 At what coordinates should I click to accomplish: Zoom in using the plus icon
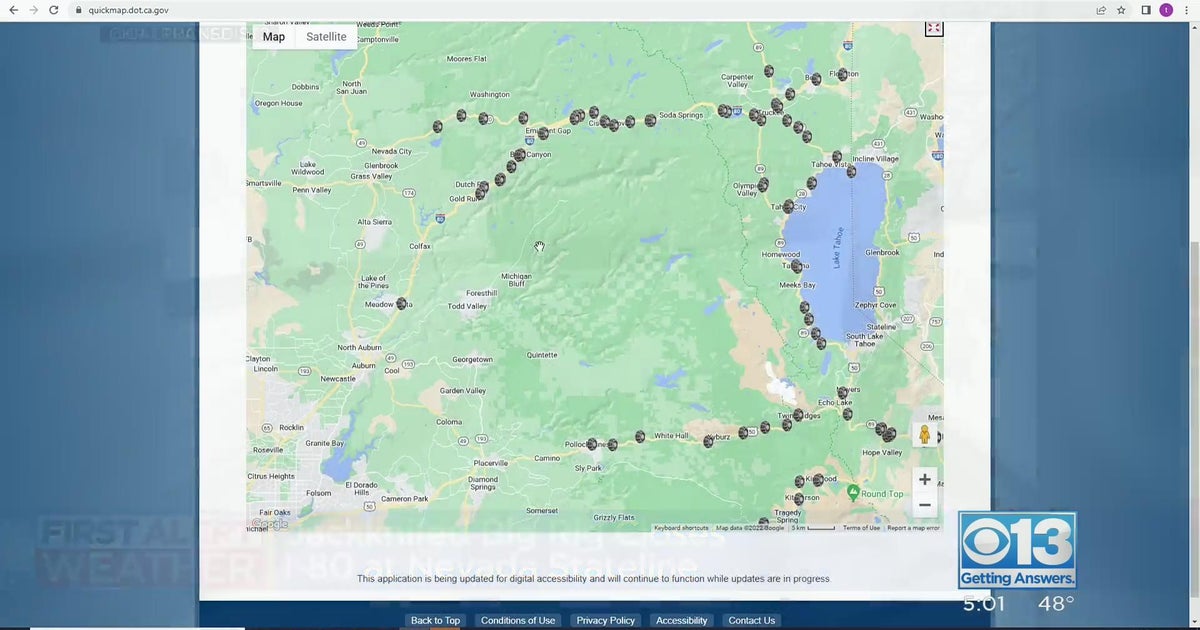pos(924,479)
